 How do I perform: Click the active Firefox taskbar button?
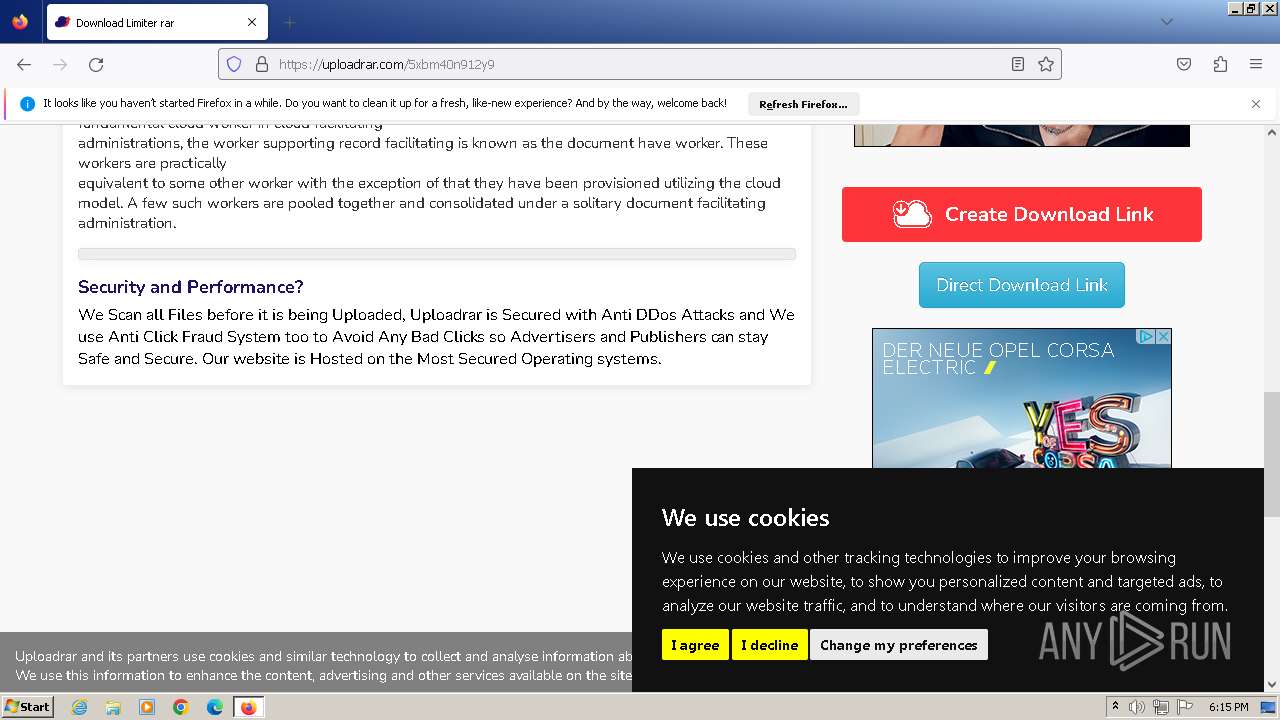(248, 707)
